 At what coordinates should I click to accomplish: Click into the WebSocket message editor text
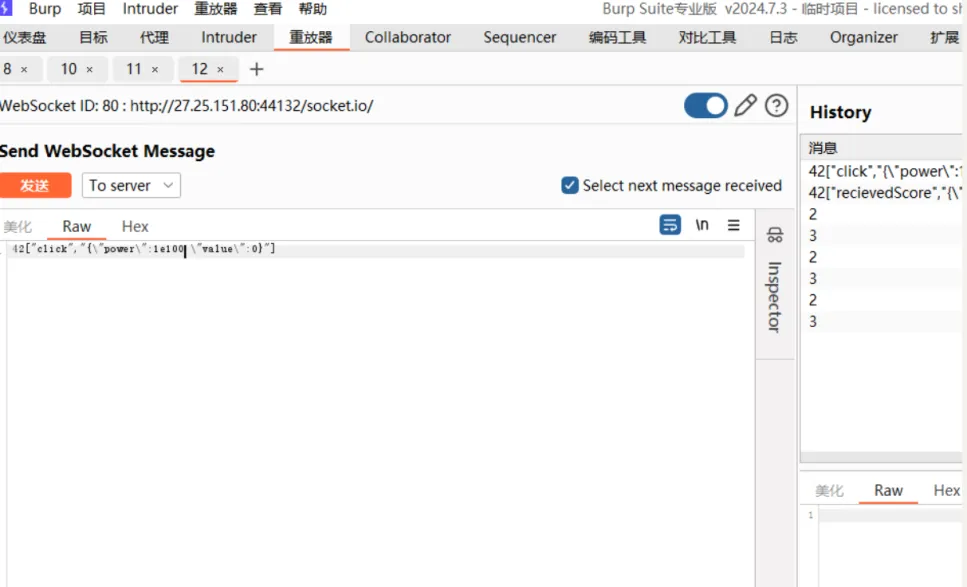tap(143, 248)
